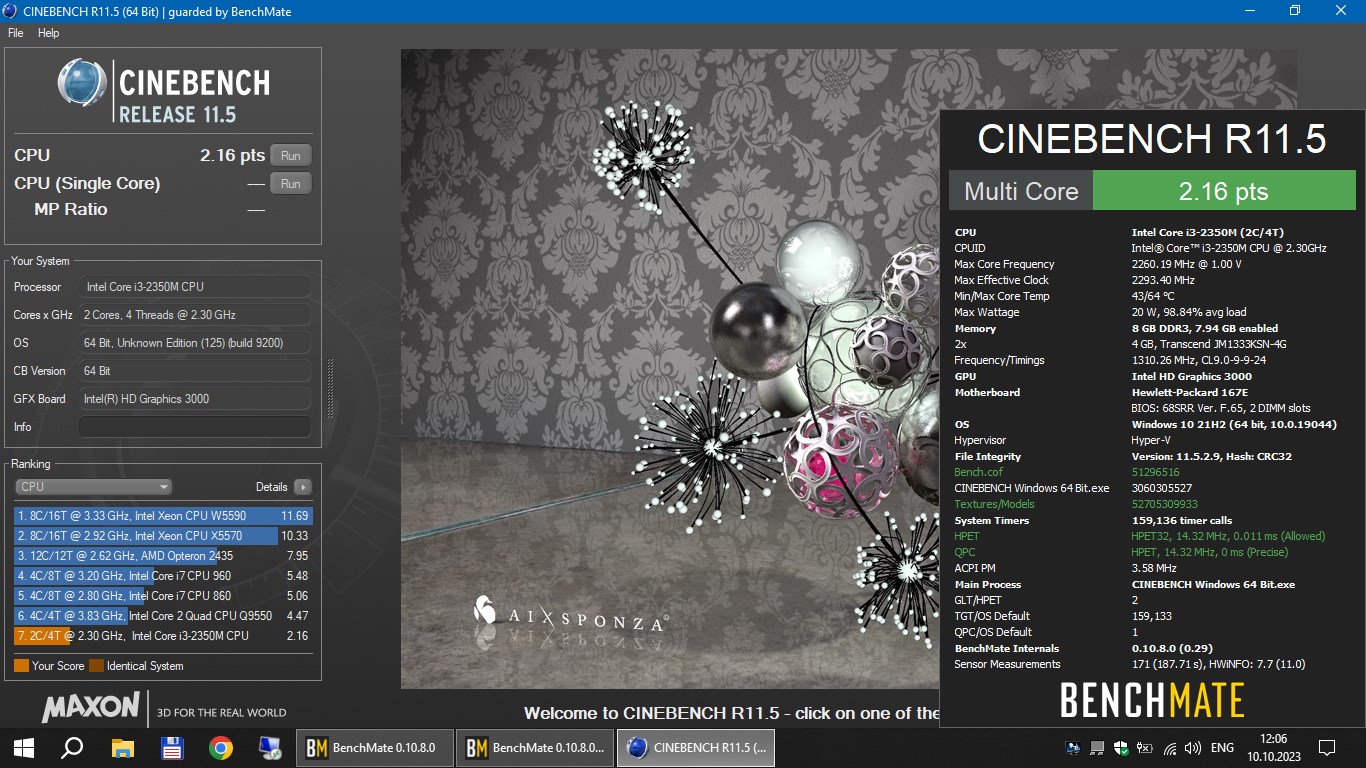Image resolution: width=1366 pixels, height=768 pixels.
Task: Click the tray monitor utility icon
Action: [x=1074, y=747]
